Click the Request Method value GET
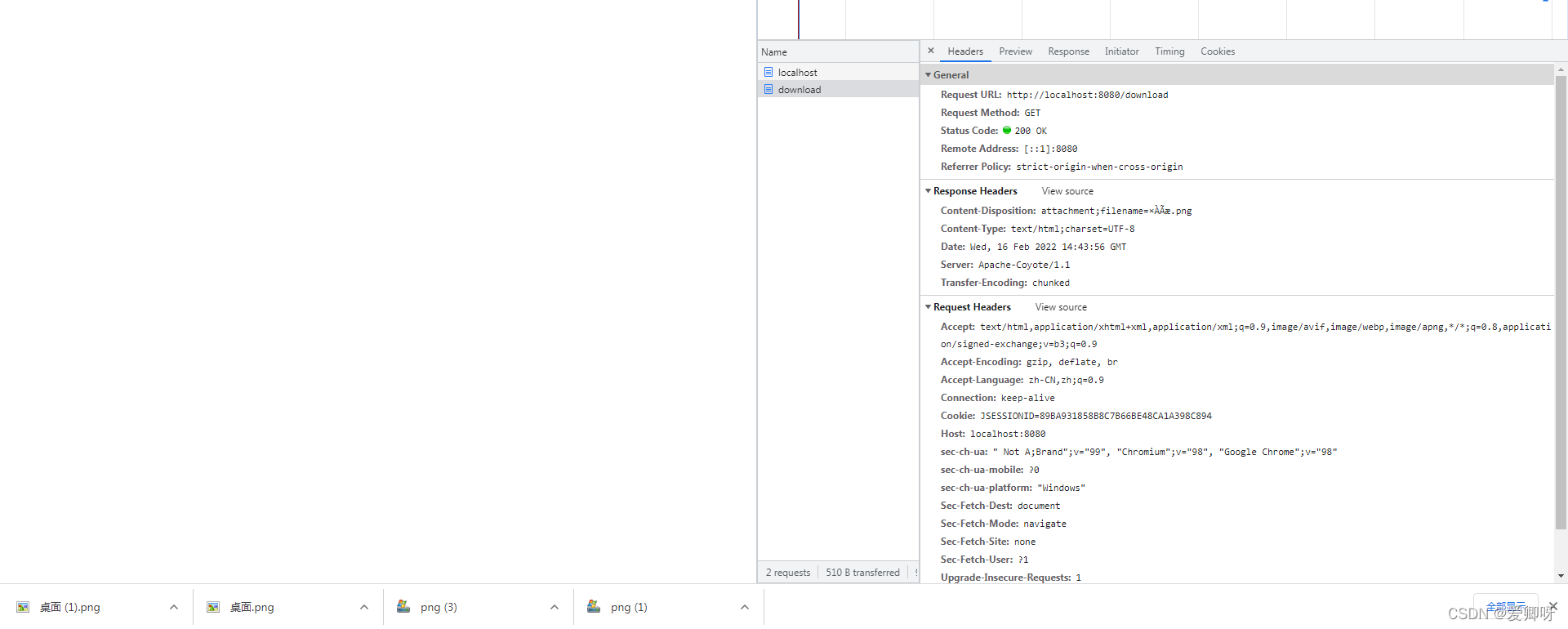This screenshot has height=629, width=1568. pos(1032,113)
